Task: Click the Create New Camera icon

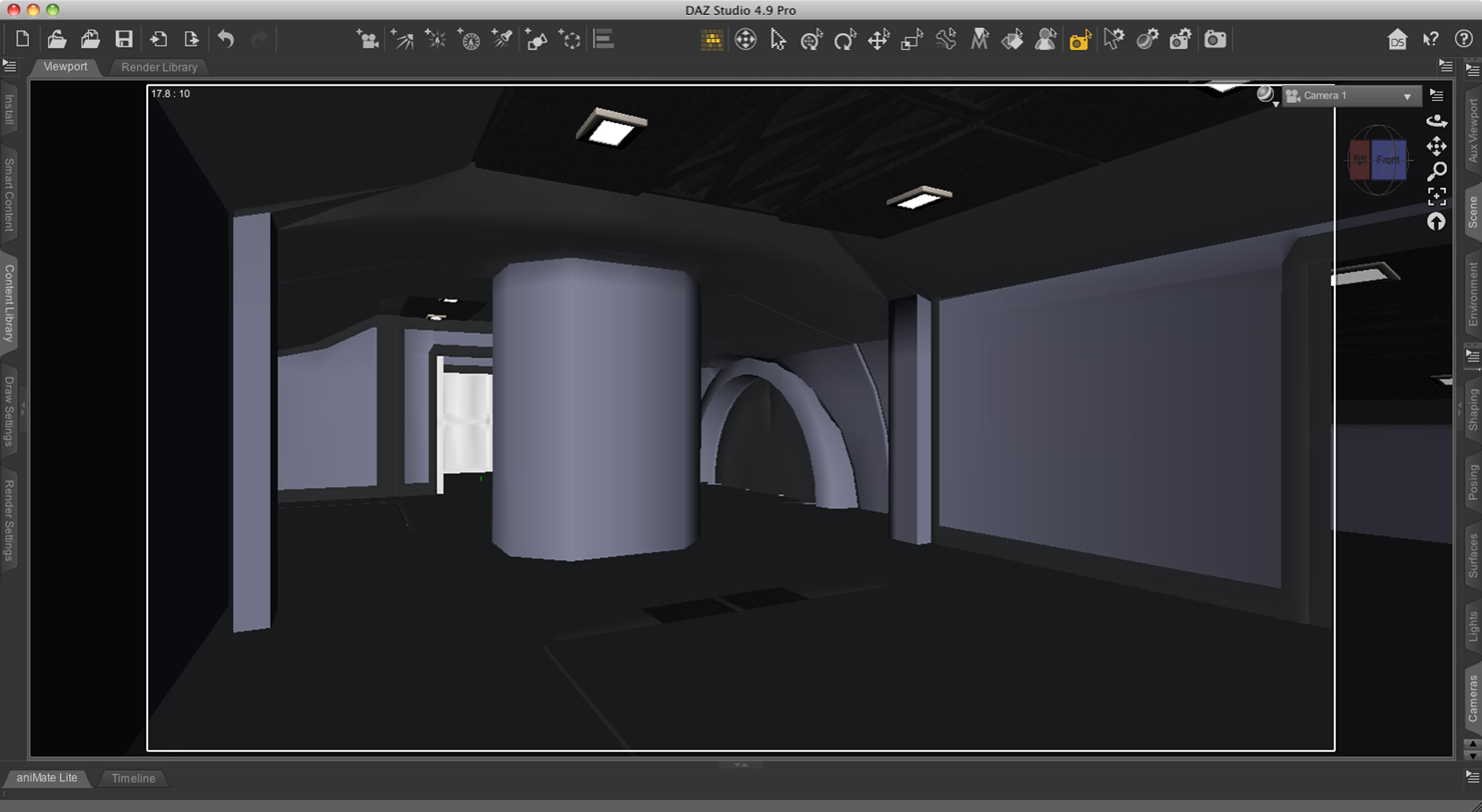Action: [366, 40]
